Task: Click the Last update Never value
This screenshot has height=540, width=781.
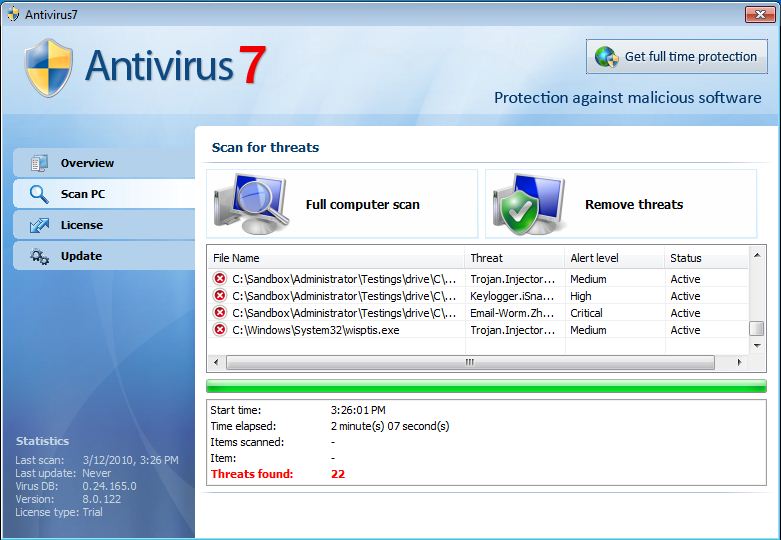Action: (x=97, y=473)
